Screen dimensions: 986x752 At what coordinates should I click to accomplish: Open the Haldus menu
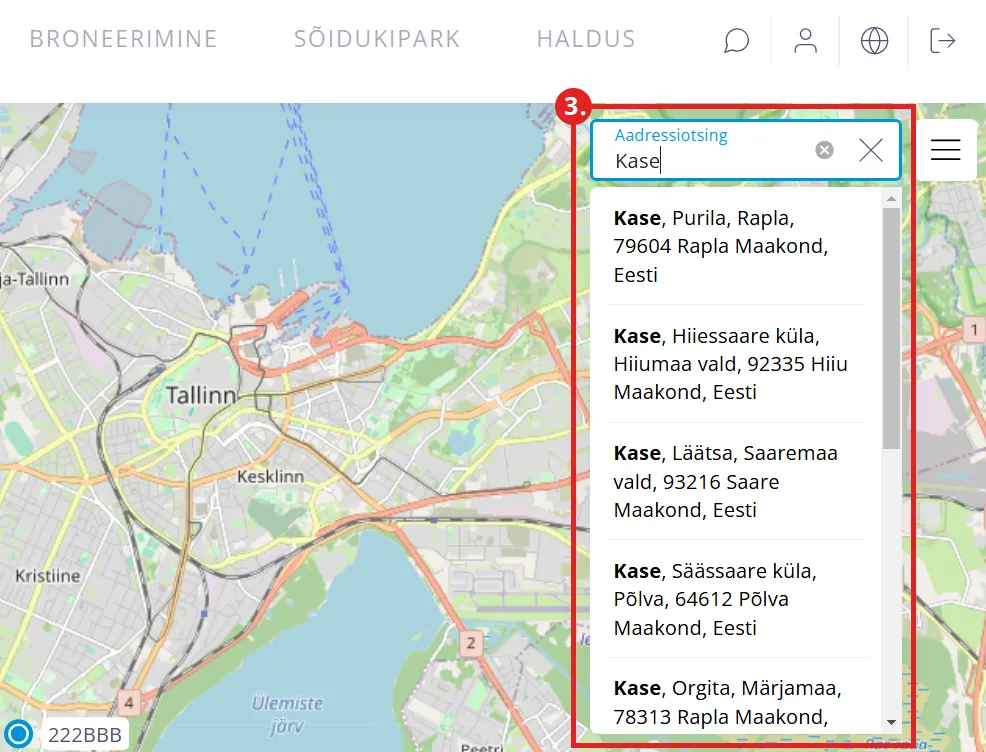click(x=586, y=40)
